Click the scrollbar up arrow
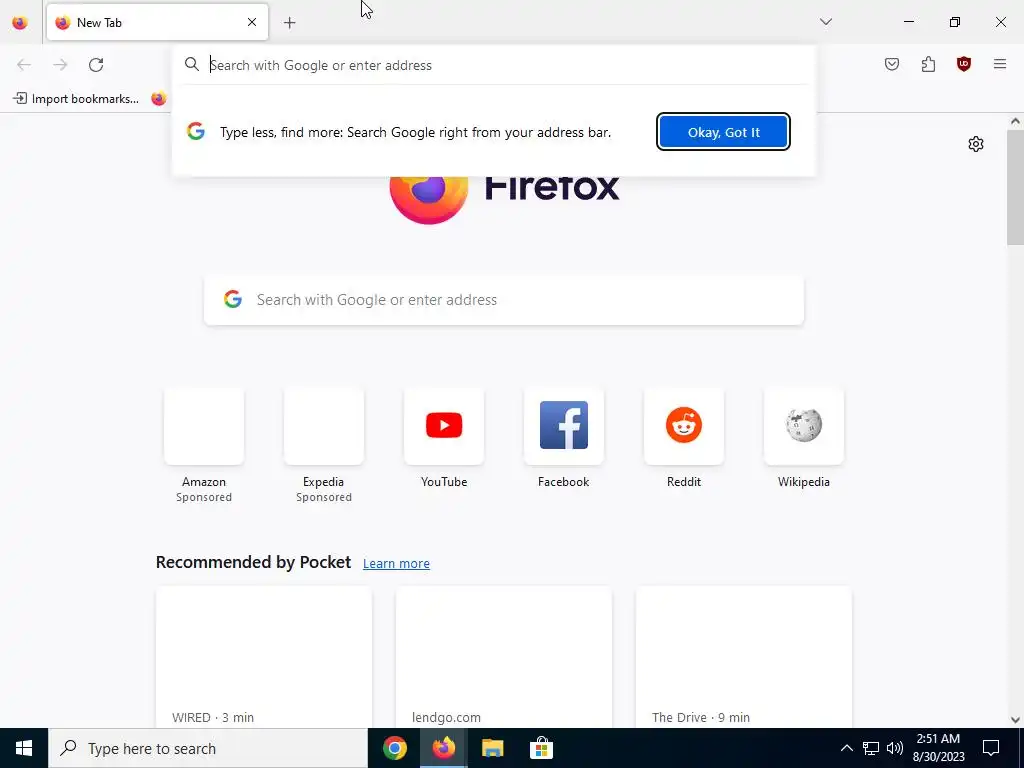Image resolution: width=1024 pixels, height=768 pixels. (x=1015, y=121)
